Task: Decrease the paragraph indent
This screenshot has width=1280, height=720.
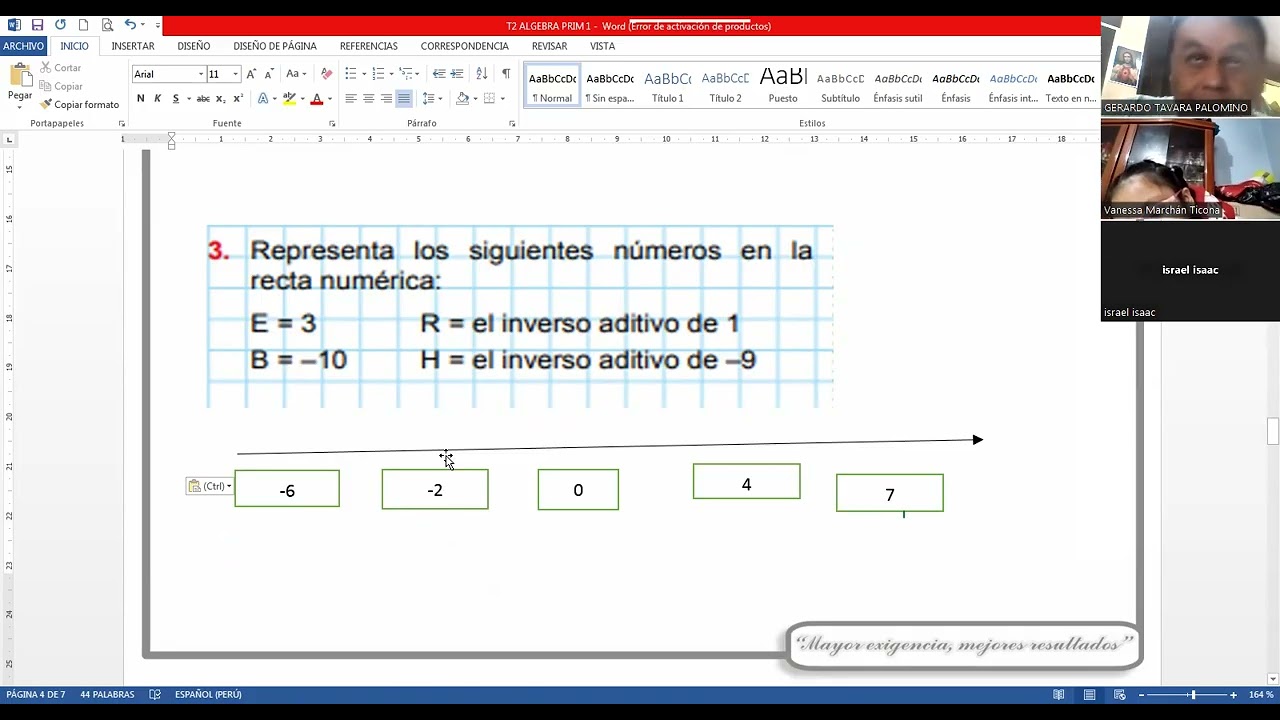Action: point(439,74)
